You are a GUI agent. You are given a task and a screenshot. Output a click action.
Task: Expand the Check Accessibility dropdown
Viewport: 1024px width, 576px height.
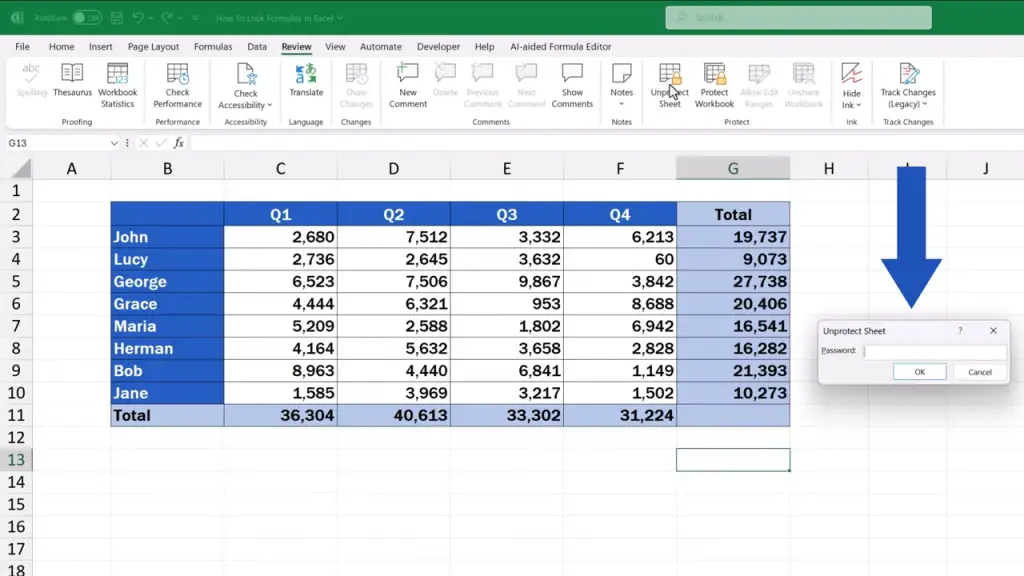(x=246, y=100)
